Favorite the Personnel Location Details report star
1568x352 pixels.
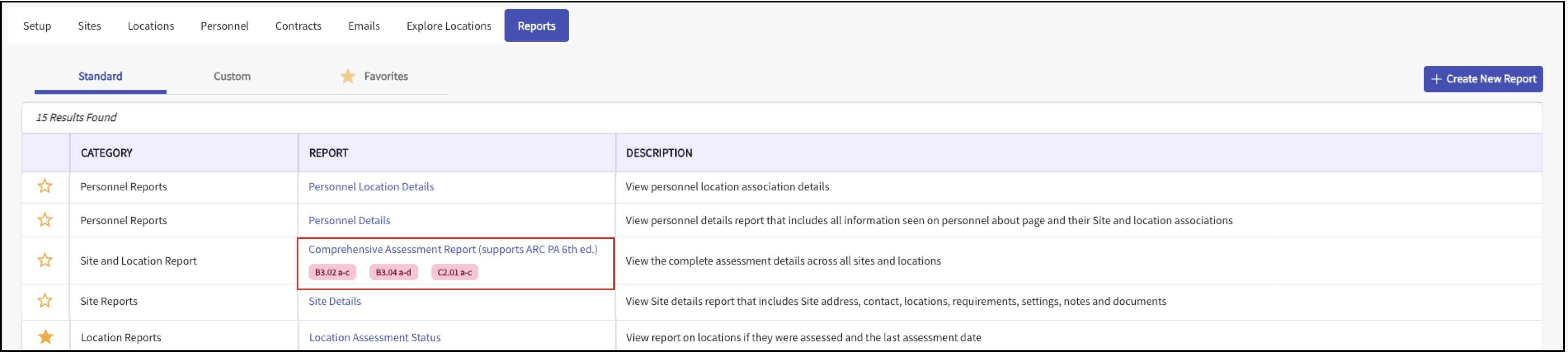(x=45, y=186)
